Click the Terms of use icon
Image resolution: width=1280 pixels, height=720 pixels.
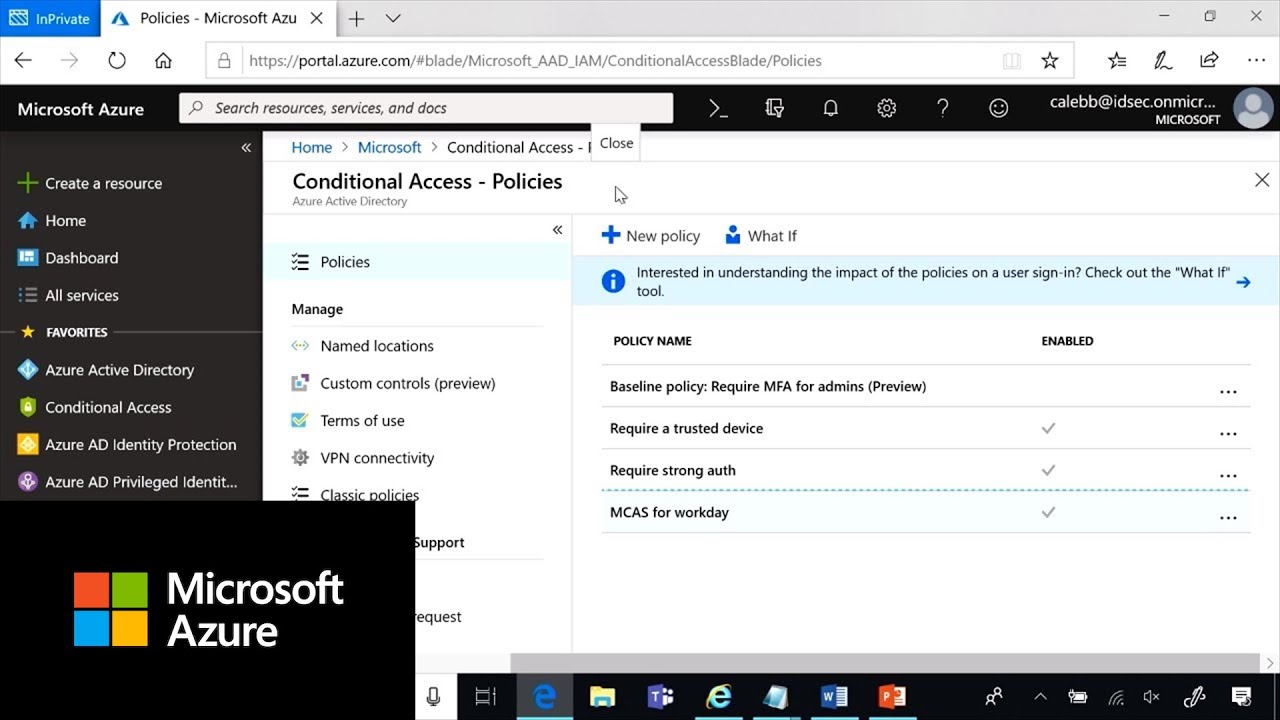coord(300,420)
